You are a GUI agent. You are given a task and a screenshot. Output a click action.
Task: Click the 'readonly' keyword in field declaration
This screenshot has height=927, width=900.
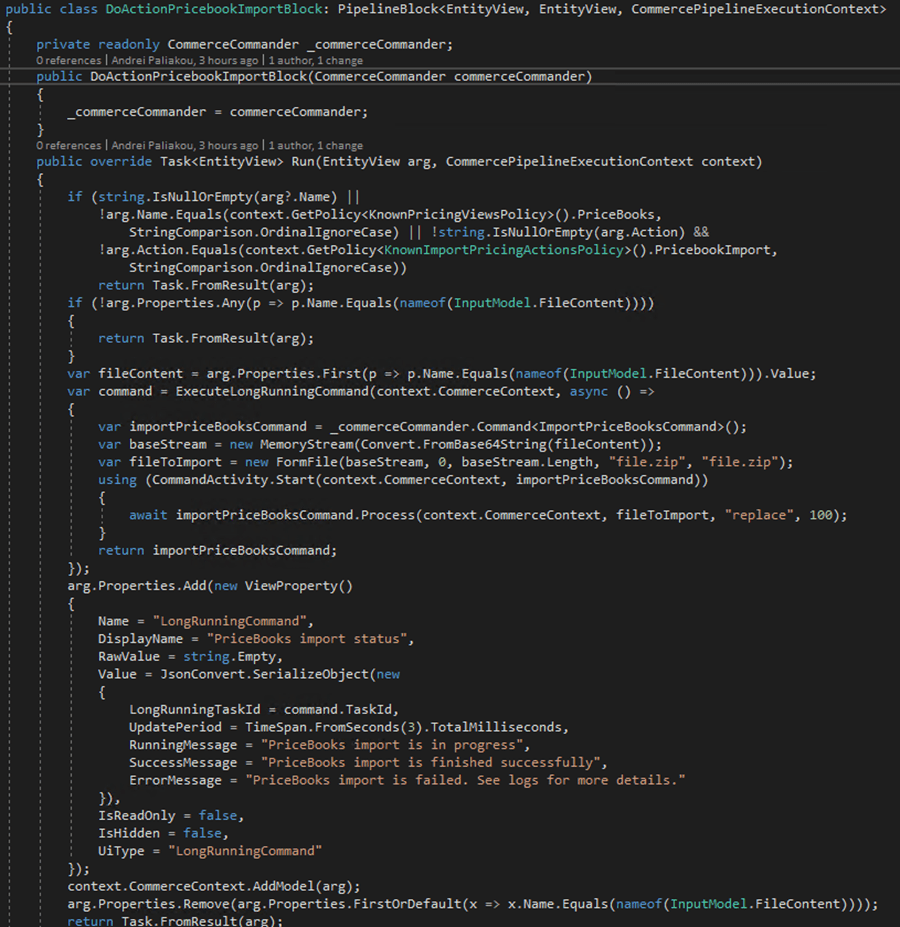pyautogui.click(x=129, y=44)
